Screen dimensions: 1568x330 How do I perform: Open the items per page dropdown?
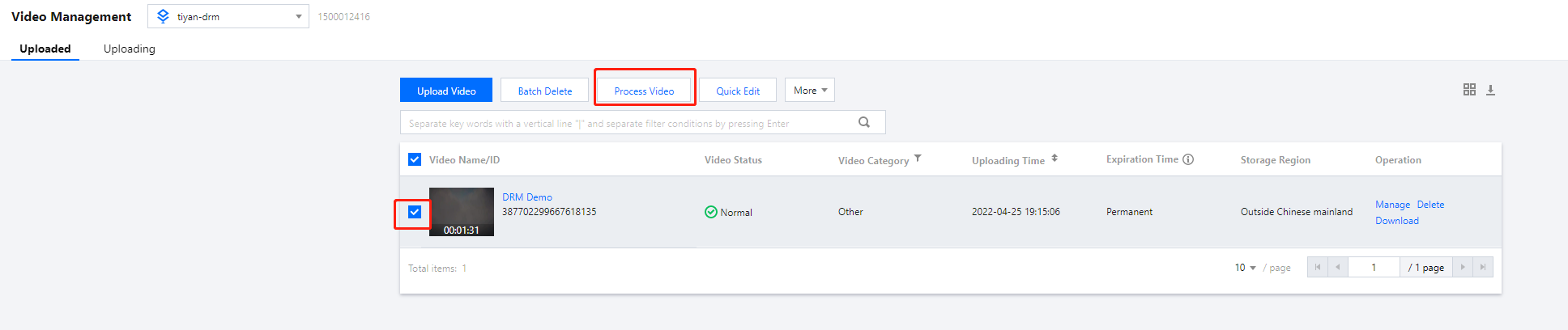coord(1245,268)
